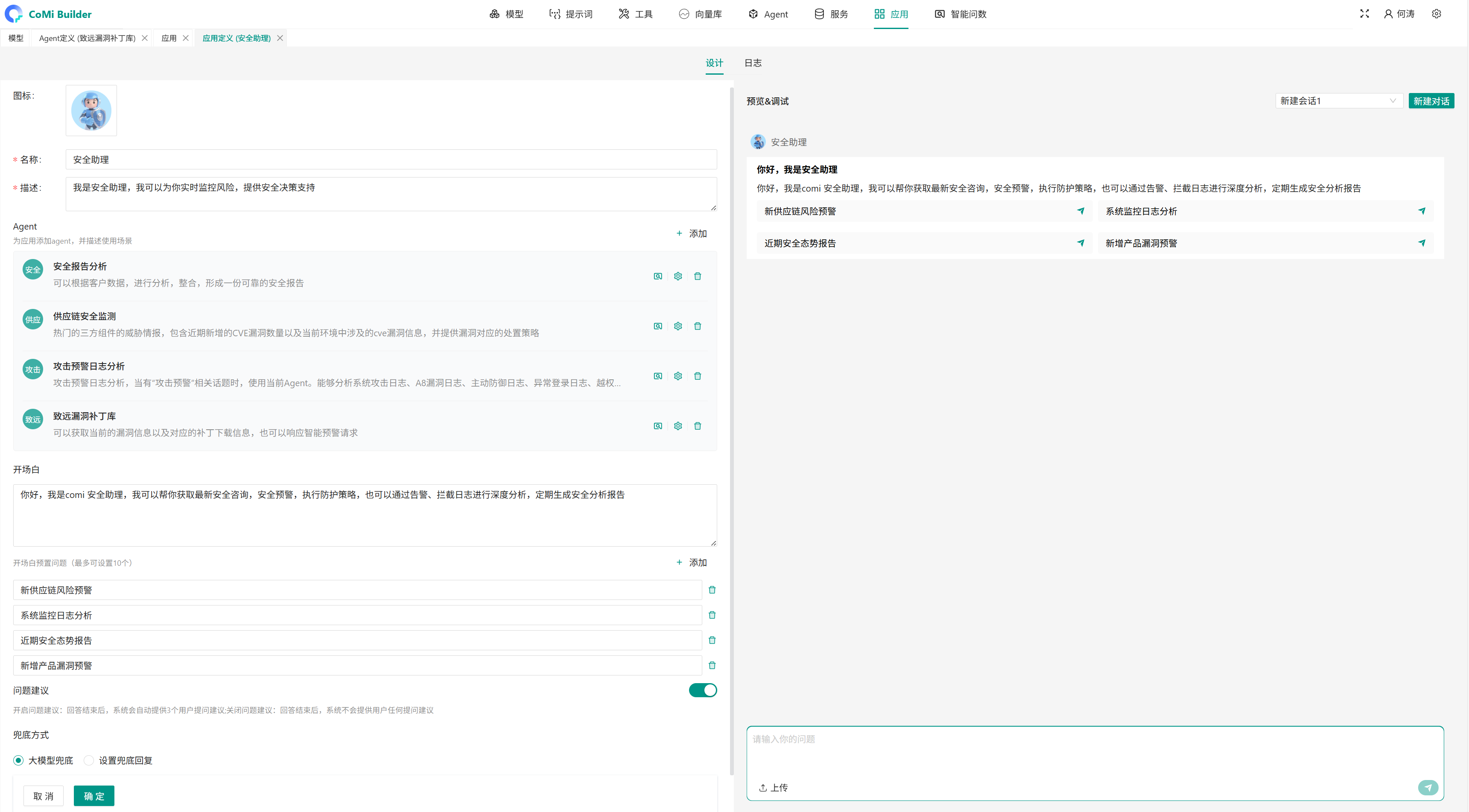Click the app icon avatar thumbnail
This screenshot has height=812, width=1469.
pos(91,111)
